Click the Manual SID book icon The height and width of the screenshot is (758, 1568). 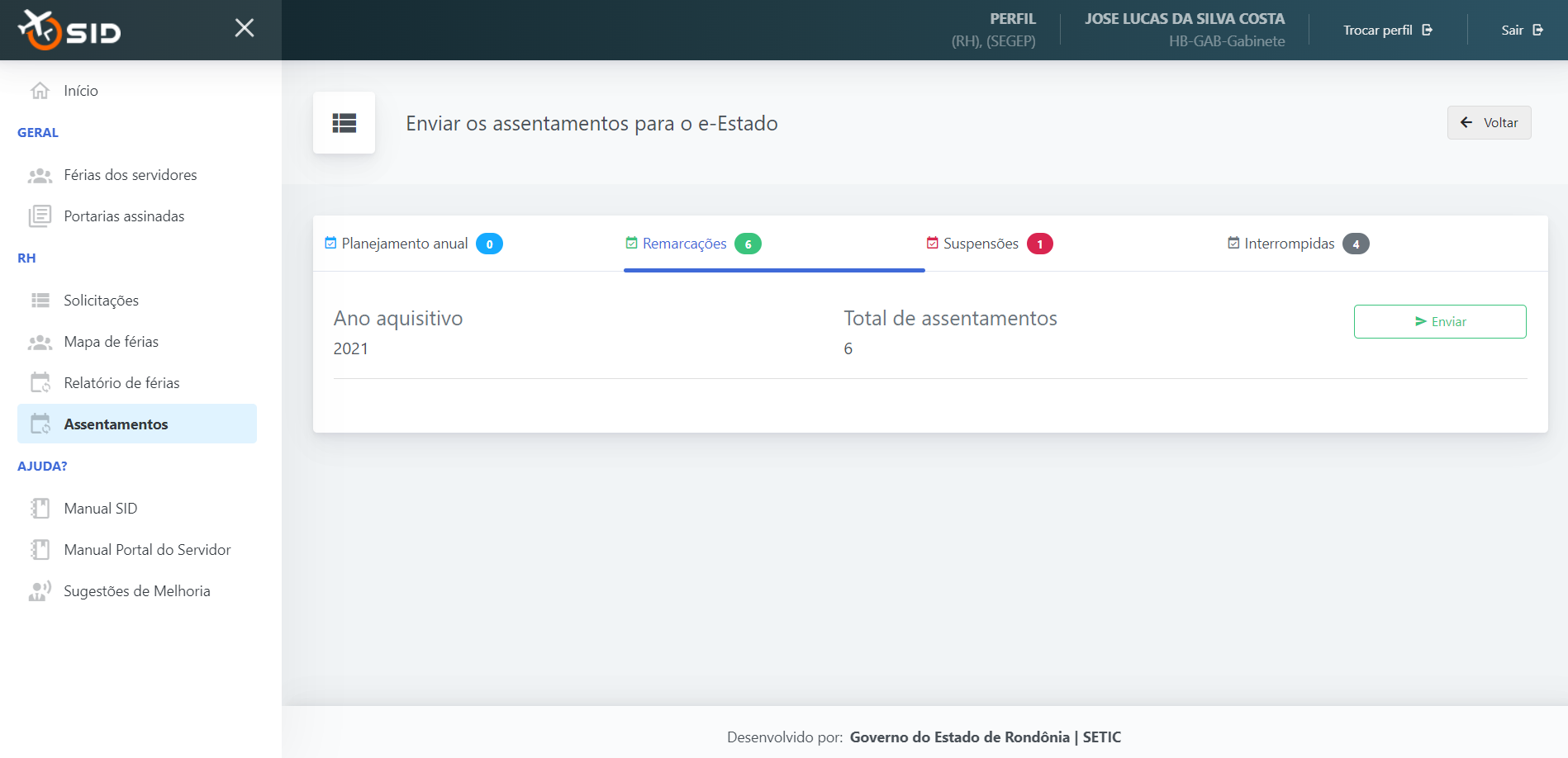coord(40,509)
